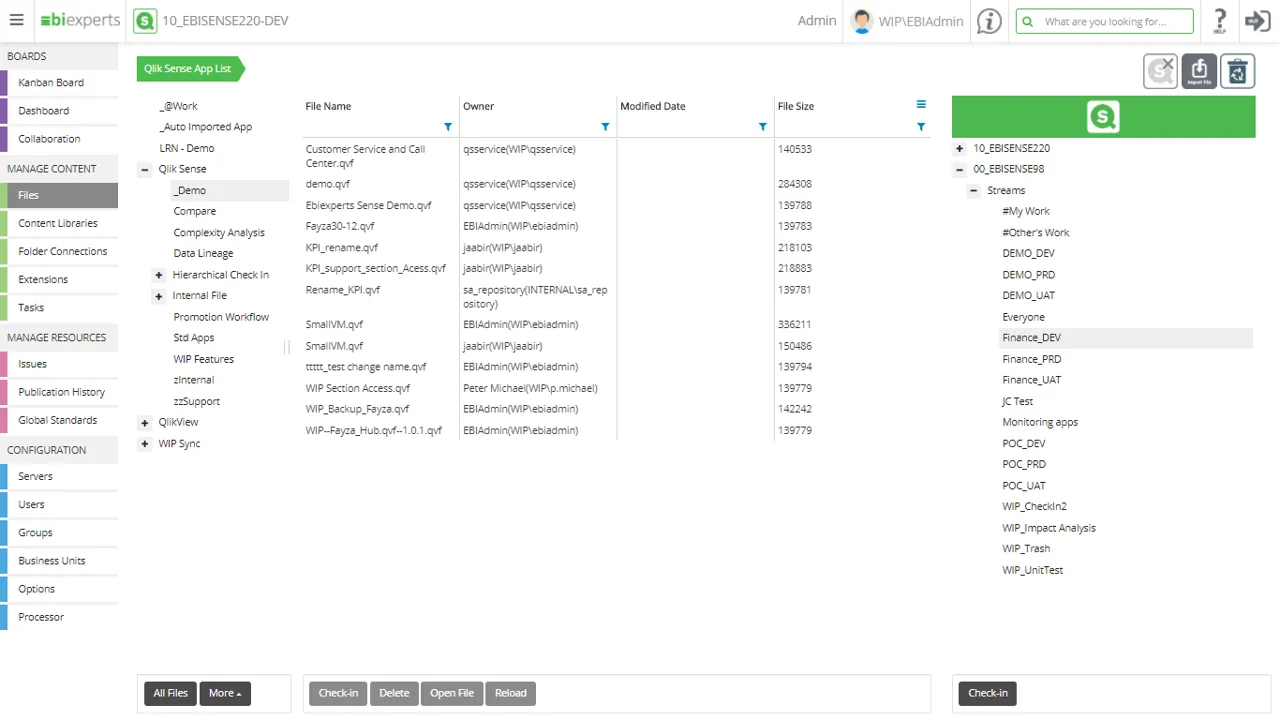Open the column chooser menu icon
Screen dimensions: 1280x720
click(921, 104)
